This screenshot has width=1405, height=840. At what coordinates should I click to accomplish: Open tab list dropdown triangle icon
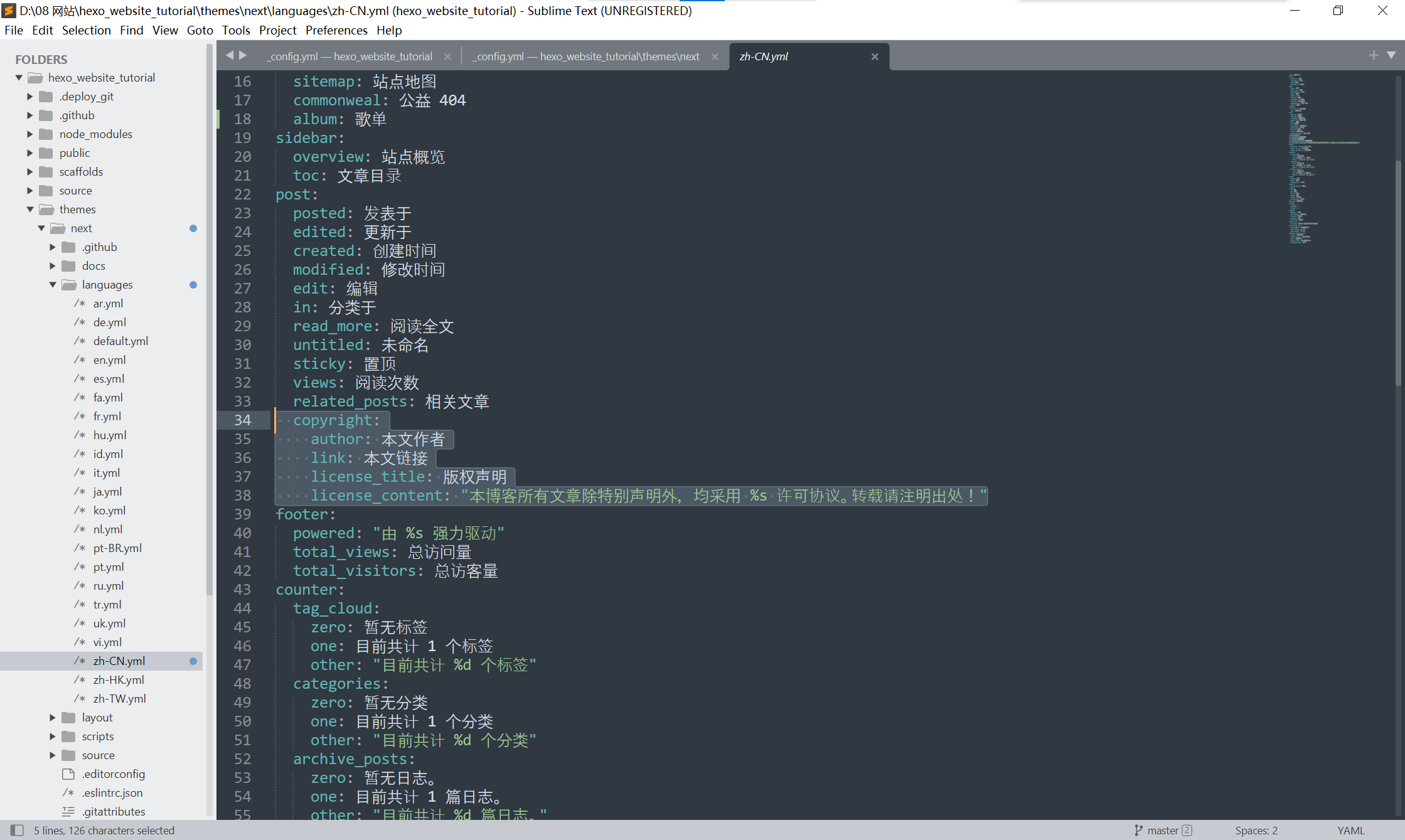point(1391,56)
